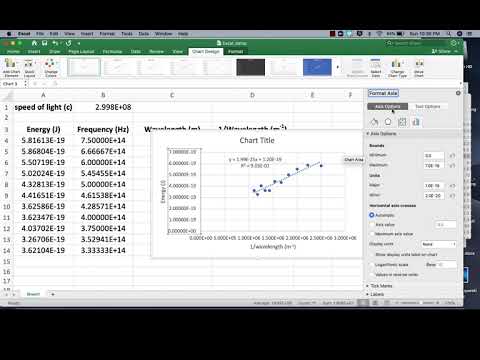Click Minimum bound input field
The height and width of the screenshot is (360, 480).
(434, 155)
